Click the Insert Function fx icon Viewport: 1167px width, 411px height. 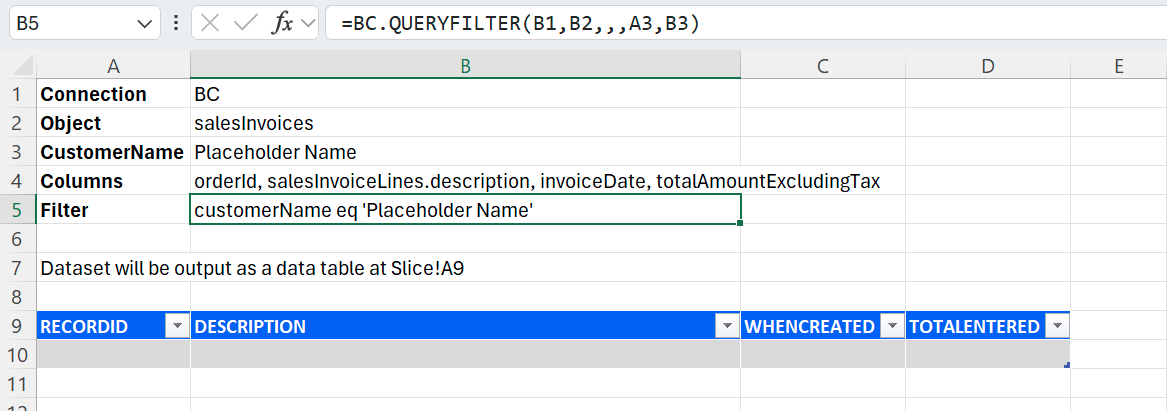(283, 23)
